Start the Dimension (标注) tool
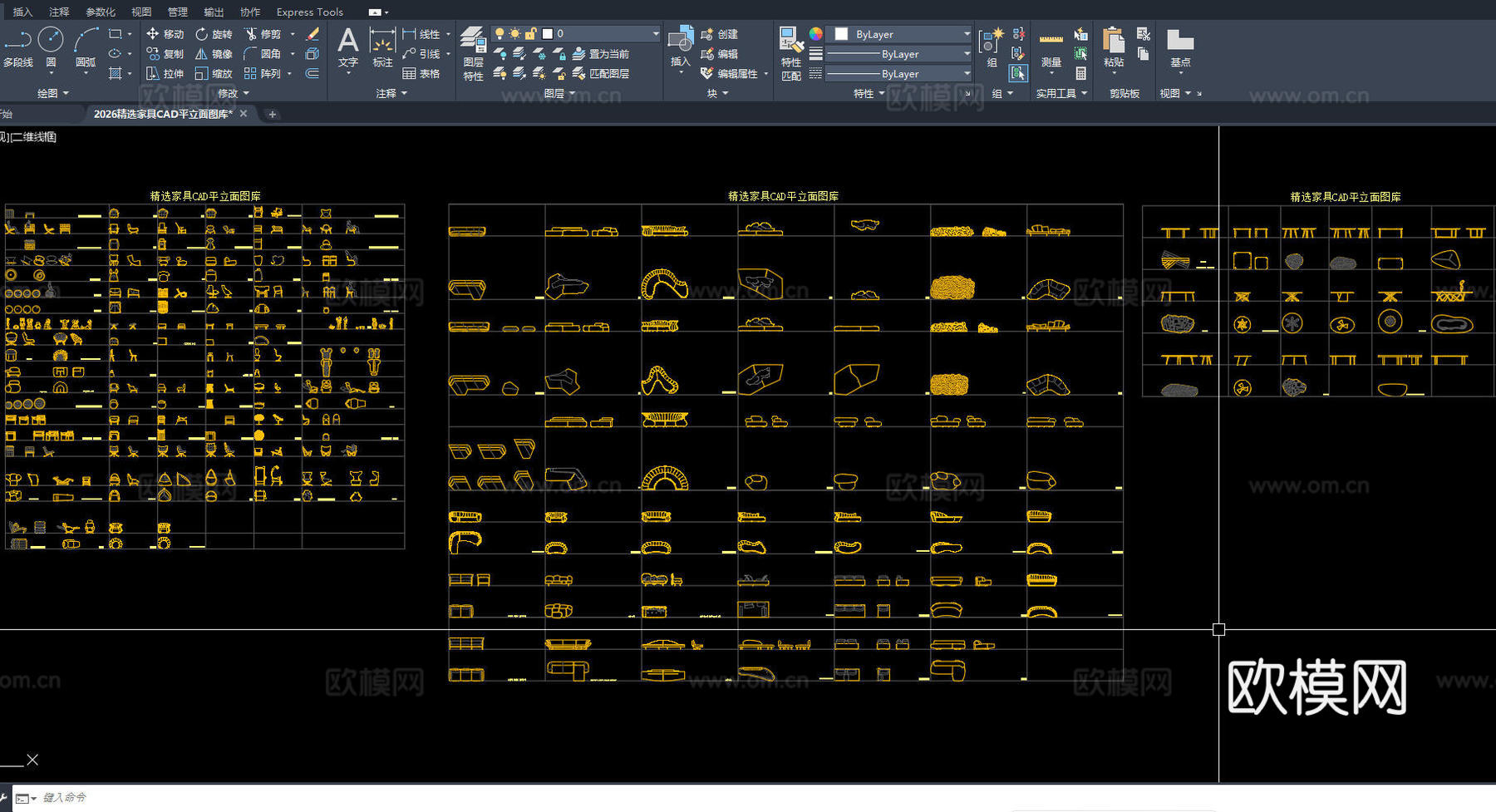 click(x=382, y=47)
